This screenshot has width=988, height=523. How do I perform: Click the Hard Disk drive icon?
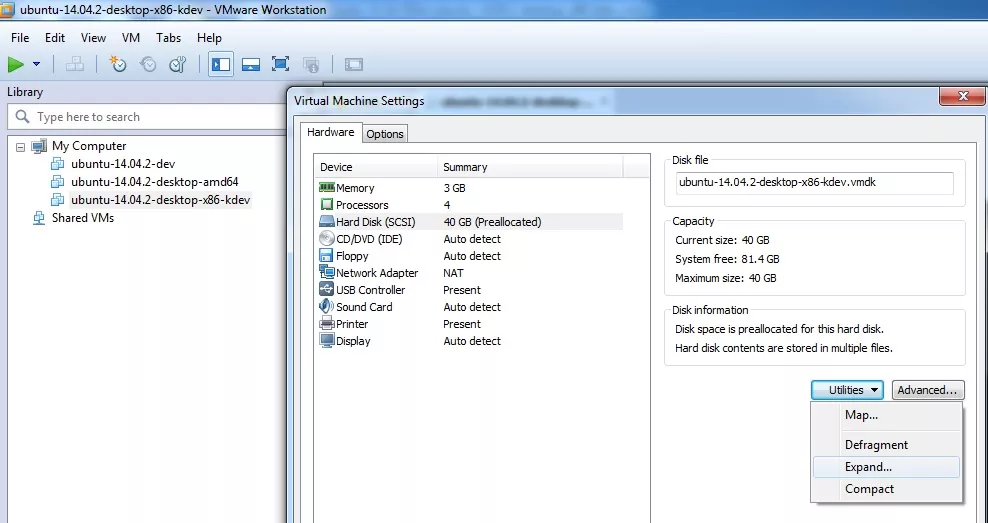(326, 221)
